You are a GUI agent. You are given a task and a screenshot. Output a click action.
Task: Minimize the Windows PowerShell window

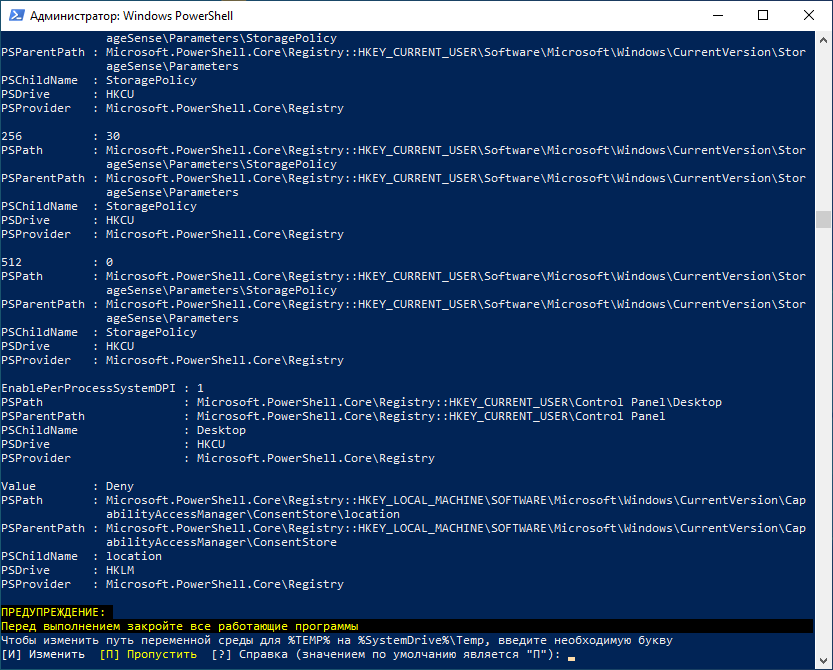click(x=717, y=15)
